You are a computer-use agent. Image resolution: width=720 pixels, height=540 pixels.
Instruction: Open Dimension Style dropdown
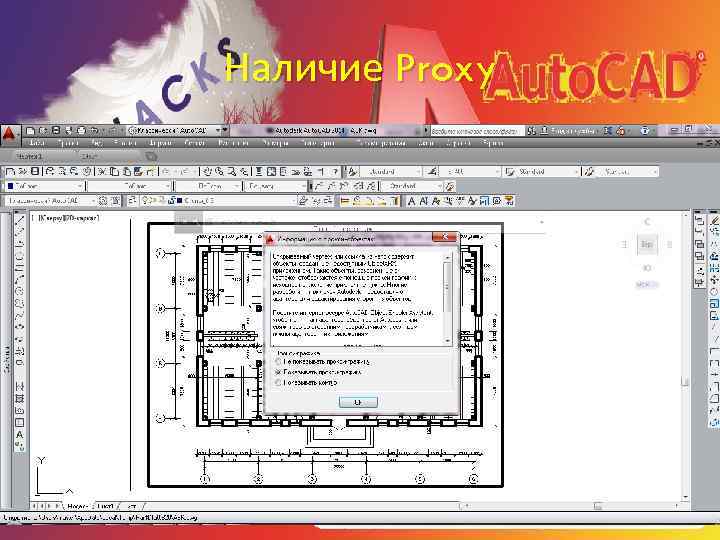(470, 172)
